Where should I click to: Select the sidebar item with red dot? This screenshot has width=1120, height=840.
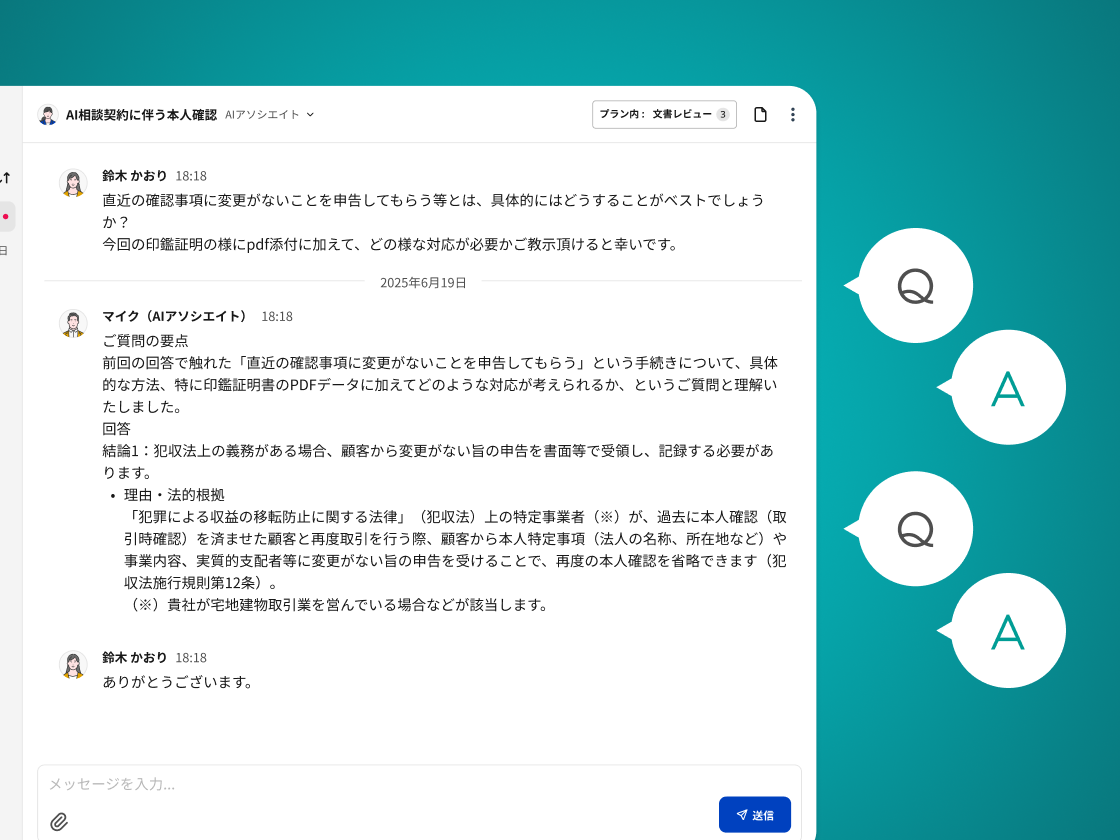[6, 216]
